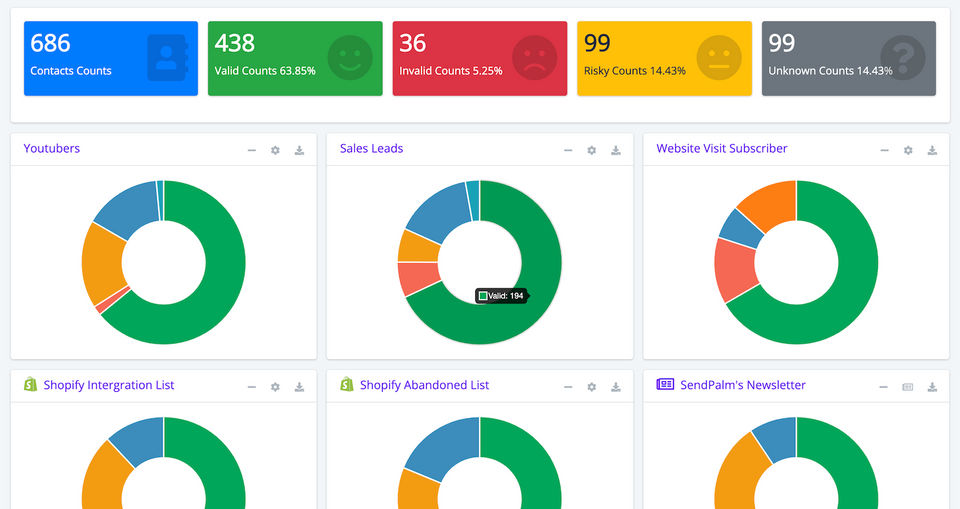The height and width of the screenshot is (509, 960).
Task: Download the Shopify Intergration List
Action: click(x=299, y=387)
